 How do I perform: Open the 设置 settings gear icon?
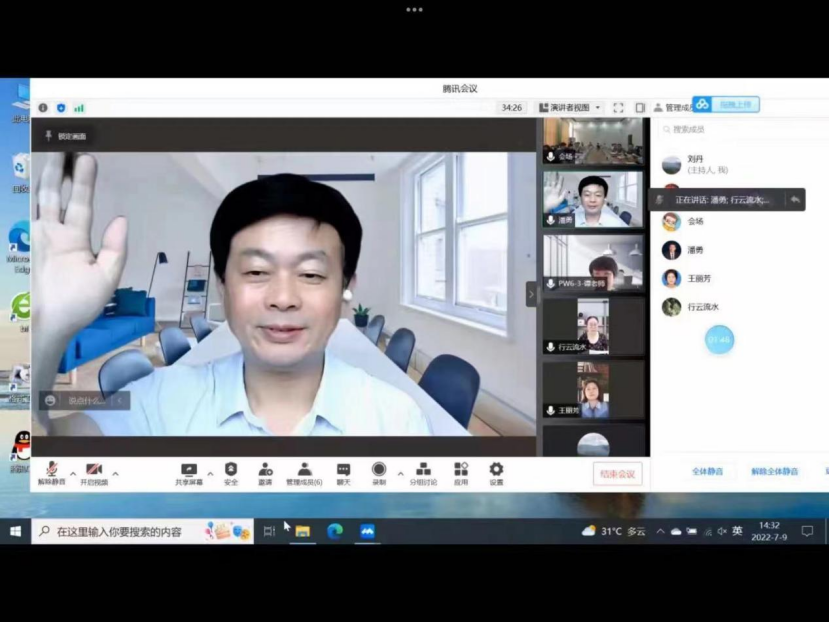[496, 469]
